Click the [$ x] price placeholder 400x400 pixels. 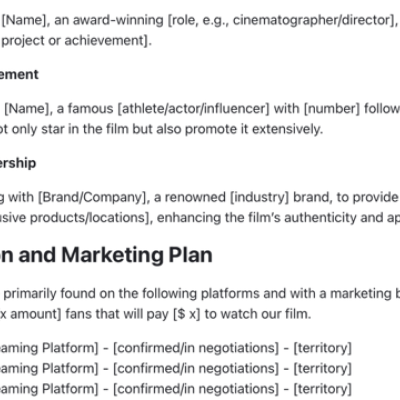tap(187, 314)
